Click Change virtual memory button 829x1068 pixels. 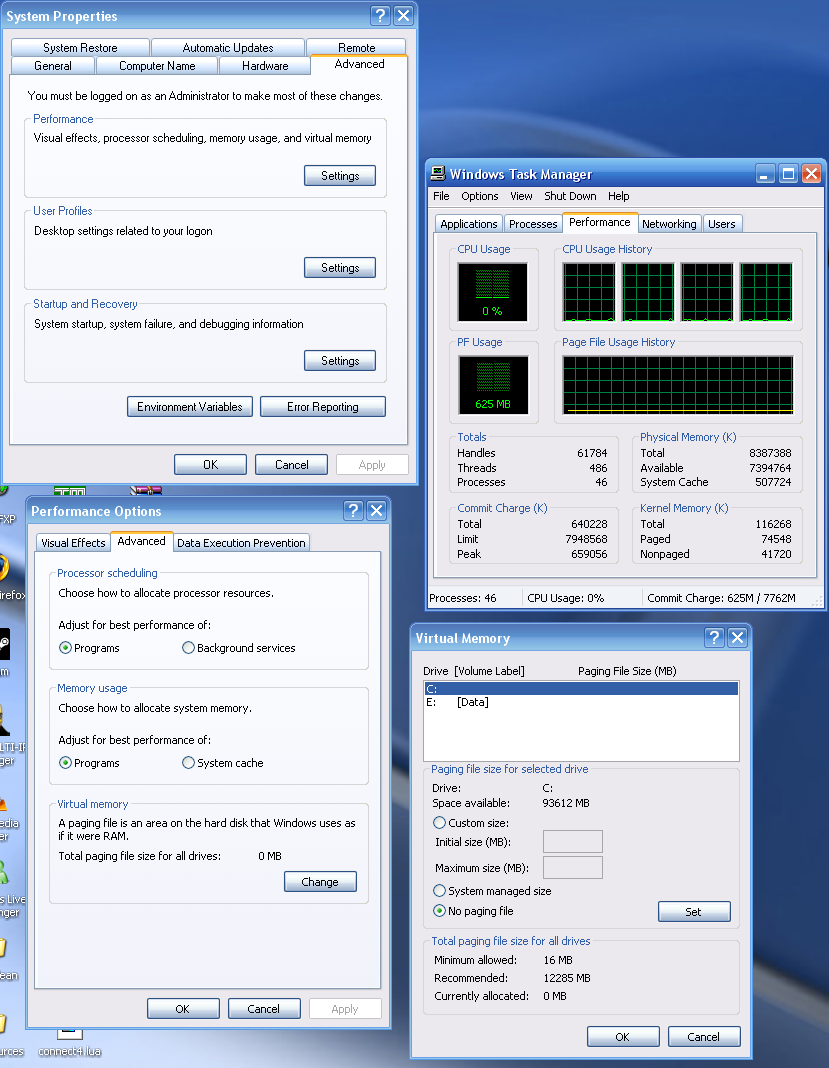point(320,881)
